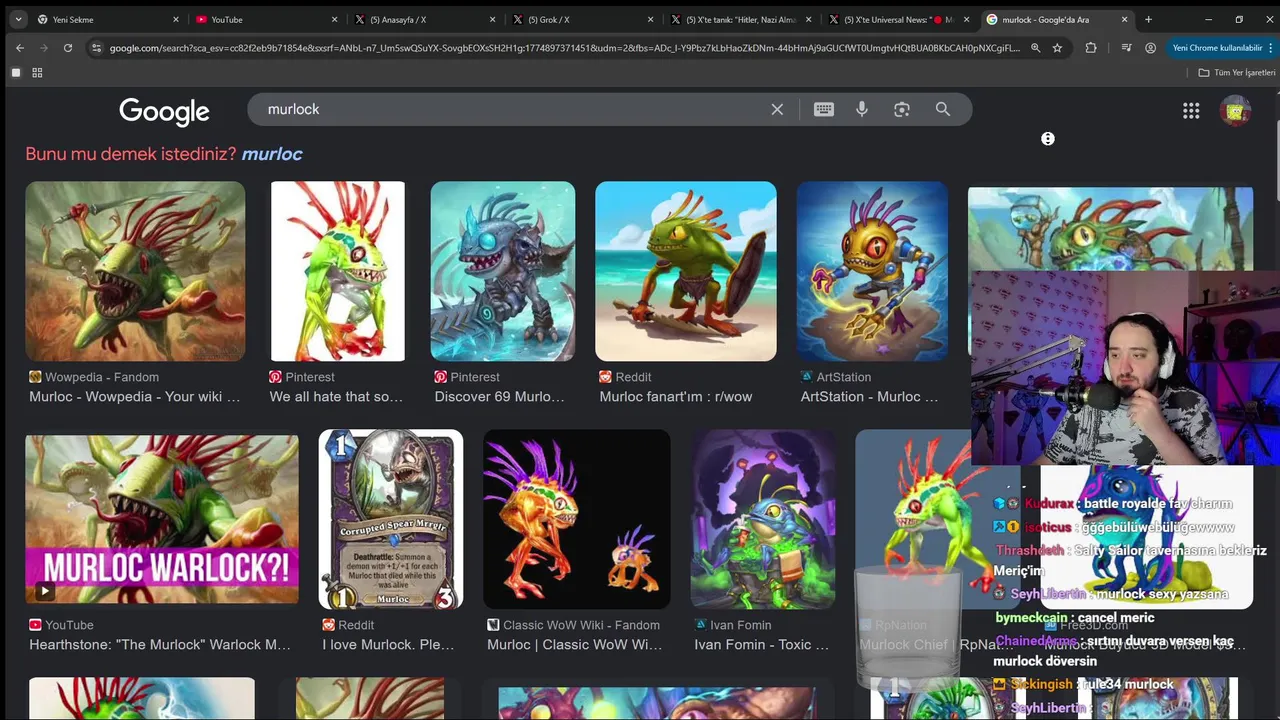Close the YouTube tab
This screenshot has width=1280, height=720.
click(334, 19)
